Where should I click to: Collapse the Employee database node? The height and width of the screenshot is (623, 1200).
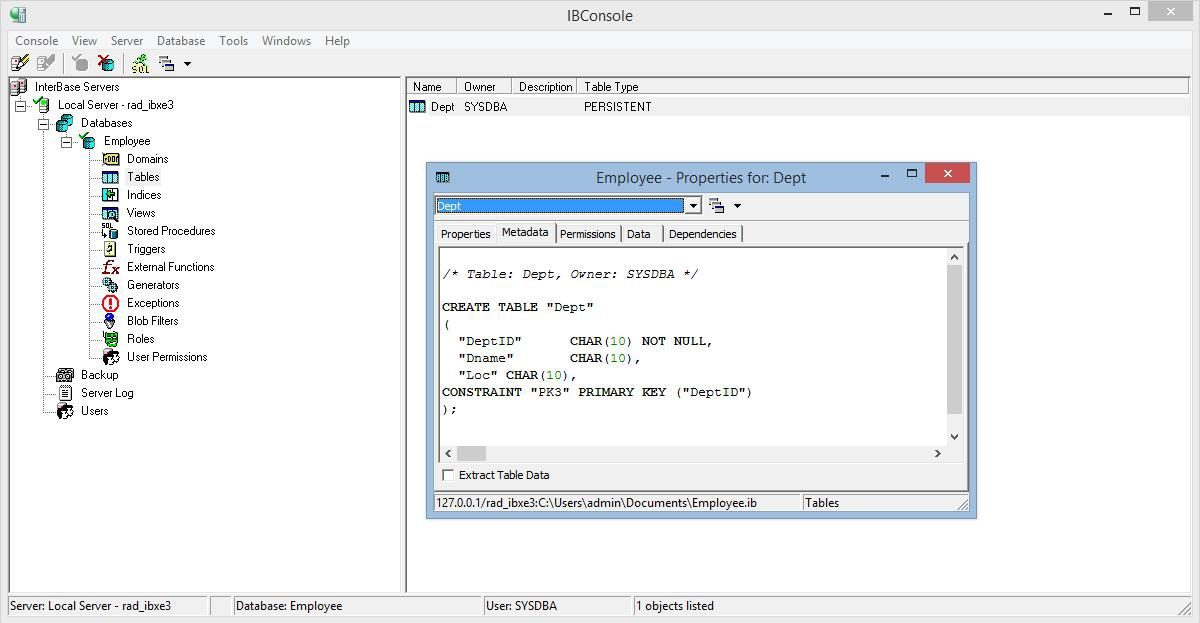(66, 141)
